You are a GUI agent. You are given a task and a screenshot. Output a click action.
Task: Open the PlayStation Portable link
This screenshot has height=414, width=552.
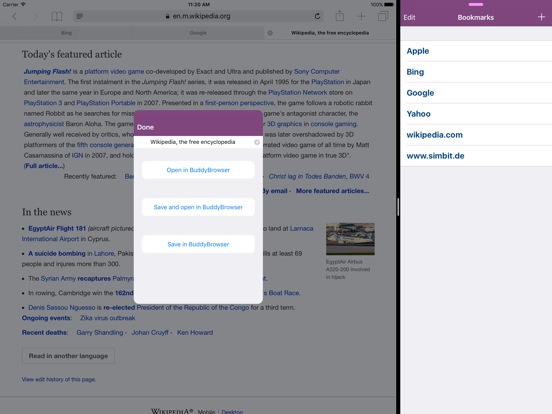coord(106,103)
